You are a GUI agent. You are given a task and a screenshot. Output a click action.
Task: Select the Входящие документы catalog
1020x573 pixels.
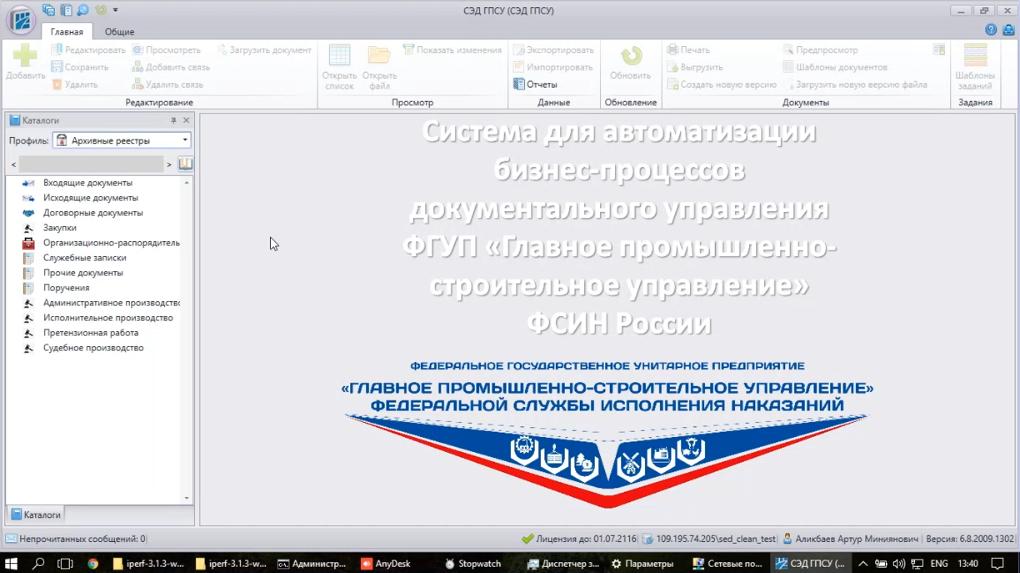click(88, 183)
